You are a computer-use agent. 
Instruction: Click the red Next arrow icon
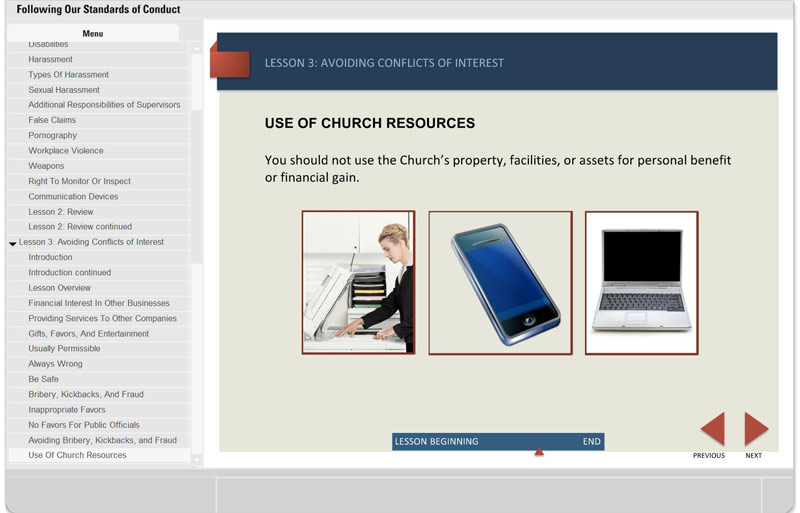click(755, 429)
